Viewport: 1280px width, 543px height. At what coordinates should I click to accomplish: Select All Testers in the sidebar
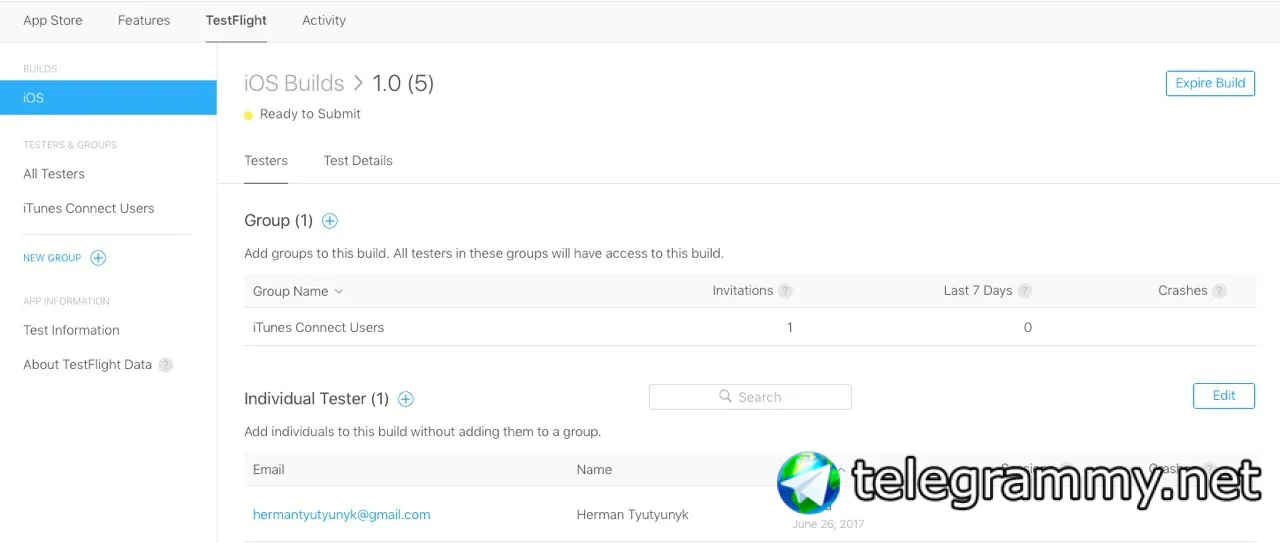(54, 174)
